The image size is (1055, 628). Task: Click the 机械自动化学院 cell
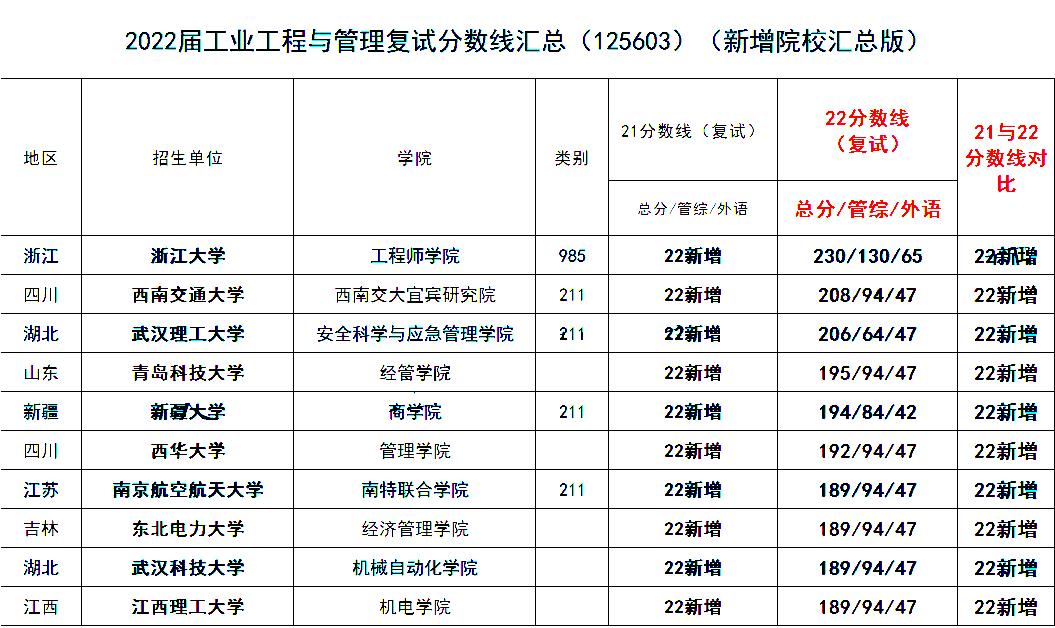pyautogui.click(x=414, y=568)
